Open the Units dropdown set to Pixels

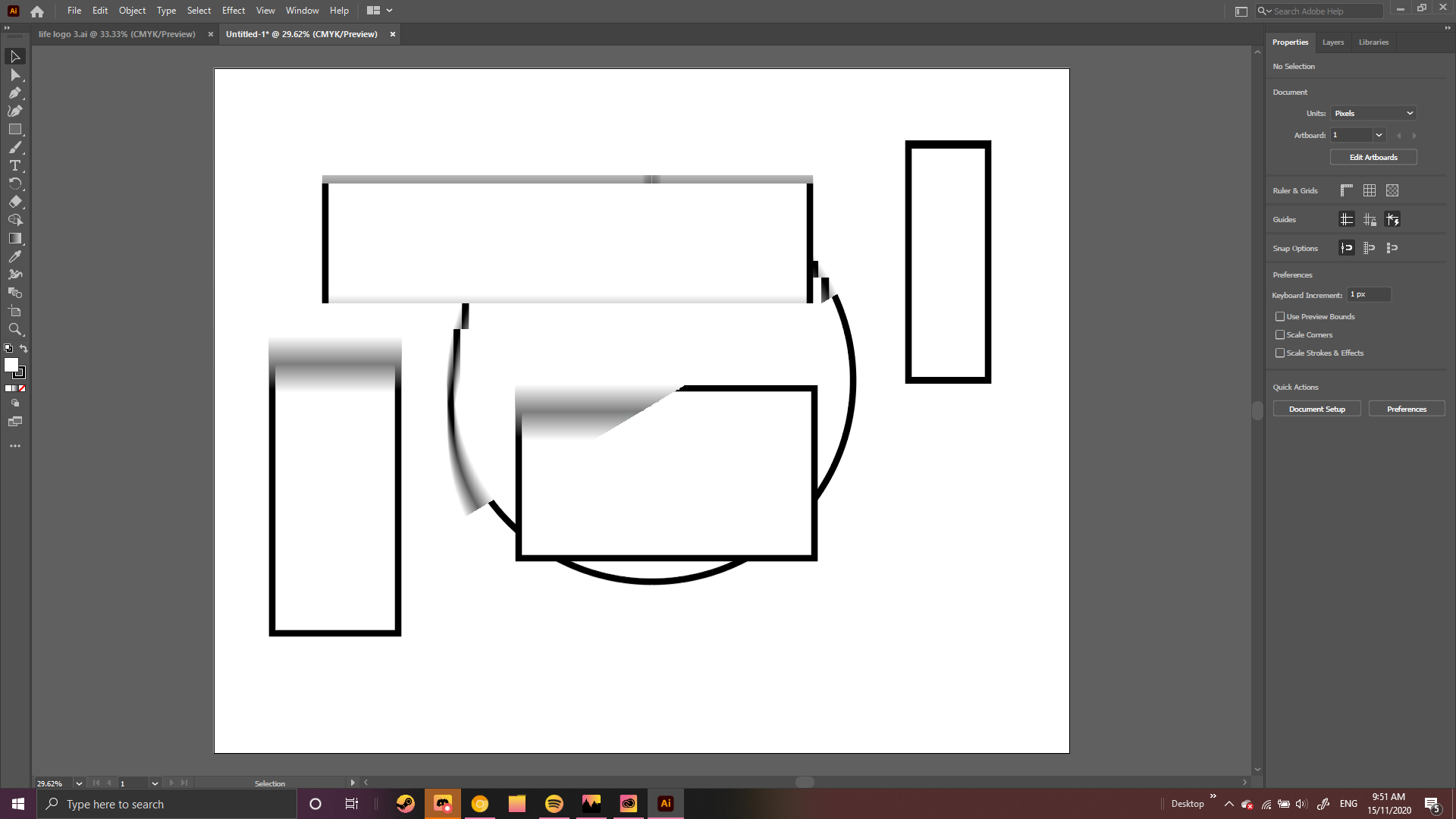(1373, 112)
